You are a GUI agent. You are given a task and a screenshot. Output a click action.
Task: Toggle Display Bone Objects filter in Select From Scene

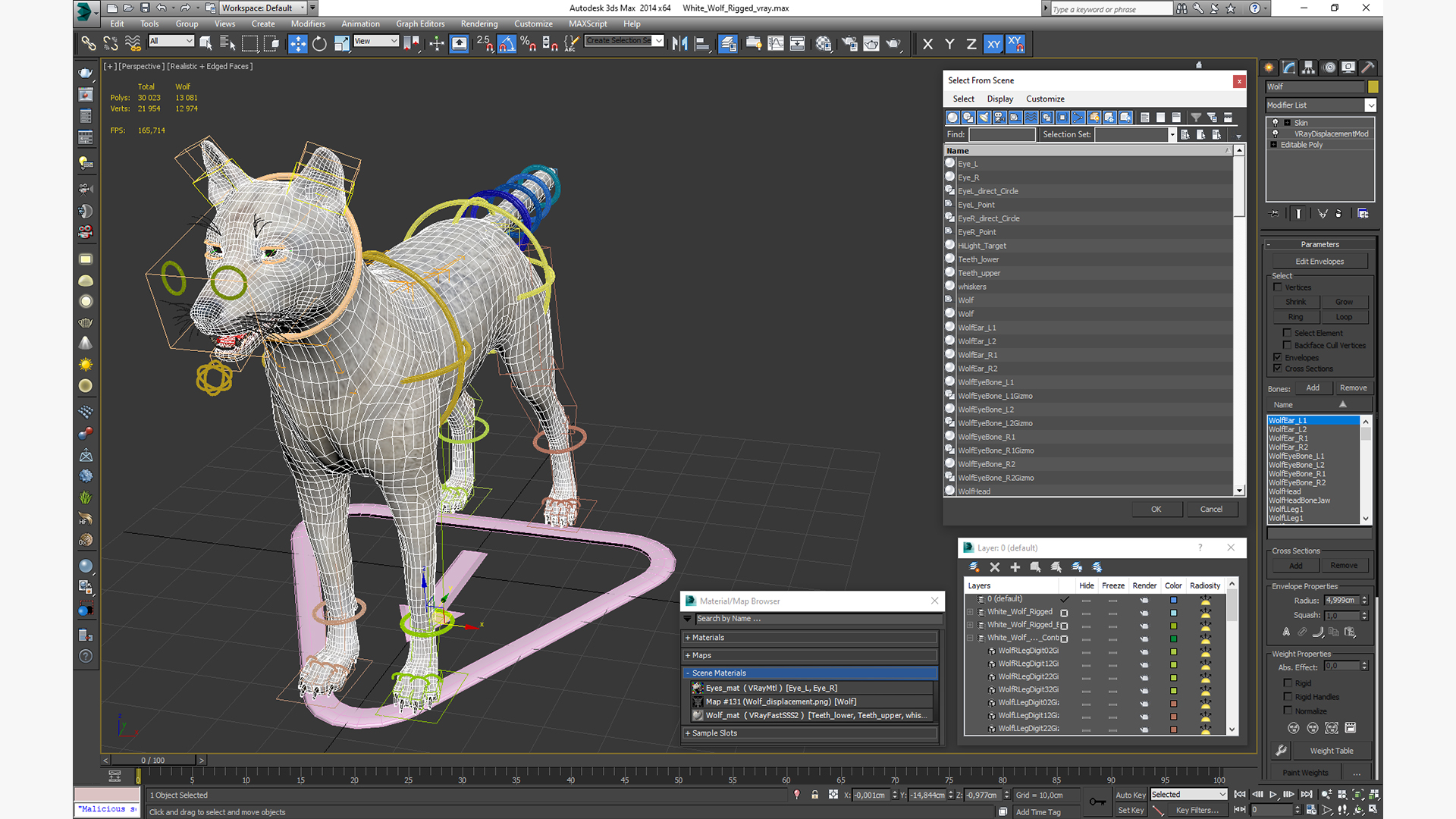[1078, 118]
